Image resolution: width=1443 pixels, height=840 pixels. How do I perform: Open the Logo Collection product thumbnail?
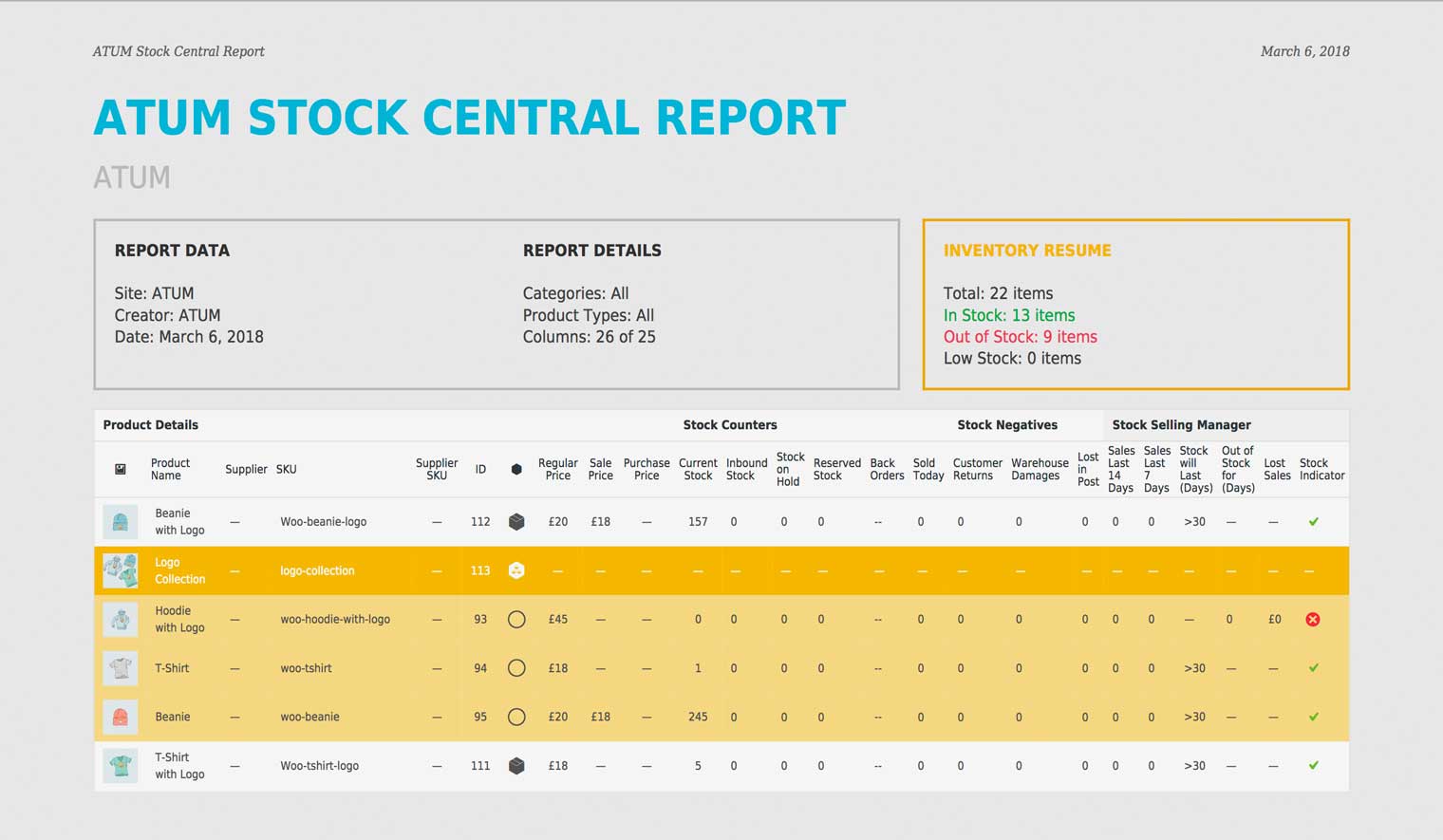click(x=121, y=570)
